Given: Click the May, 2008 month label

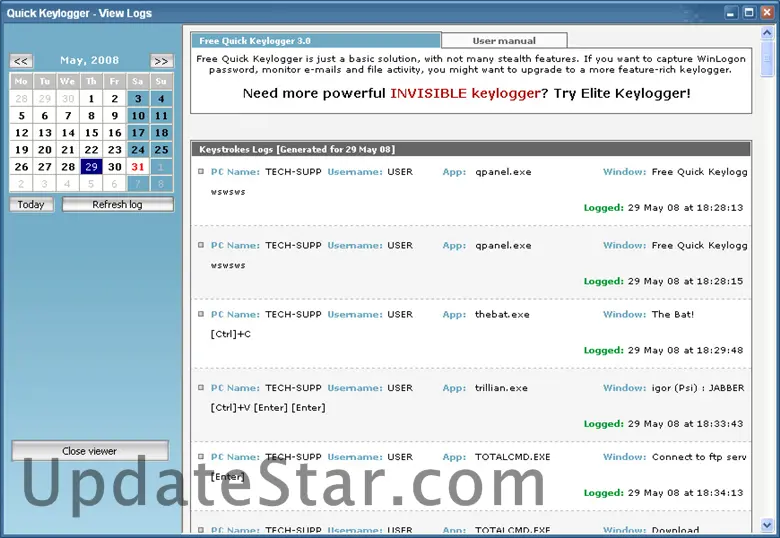Looking at the screenshot, I should (x=90, y=61).
